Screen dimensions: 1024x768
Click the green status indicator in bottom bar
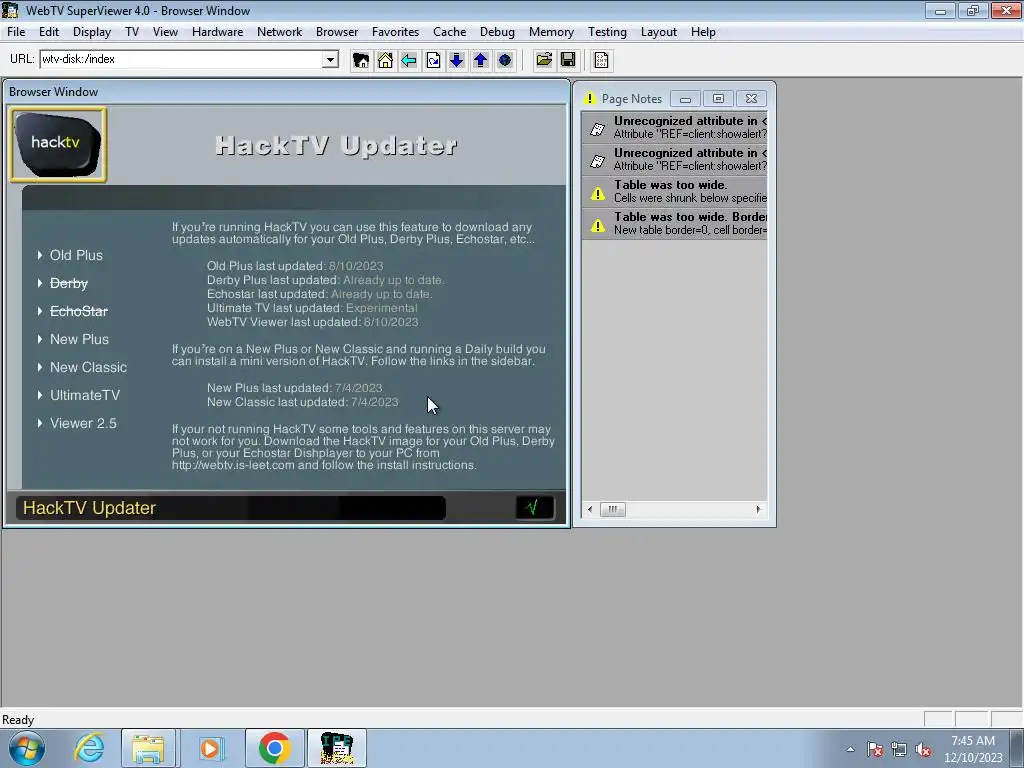coord(534,507)
